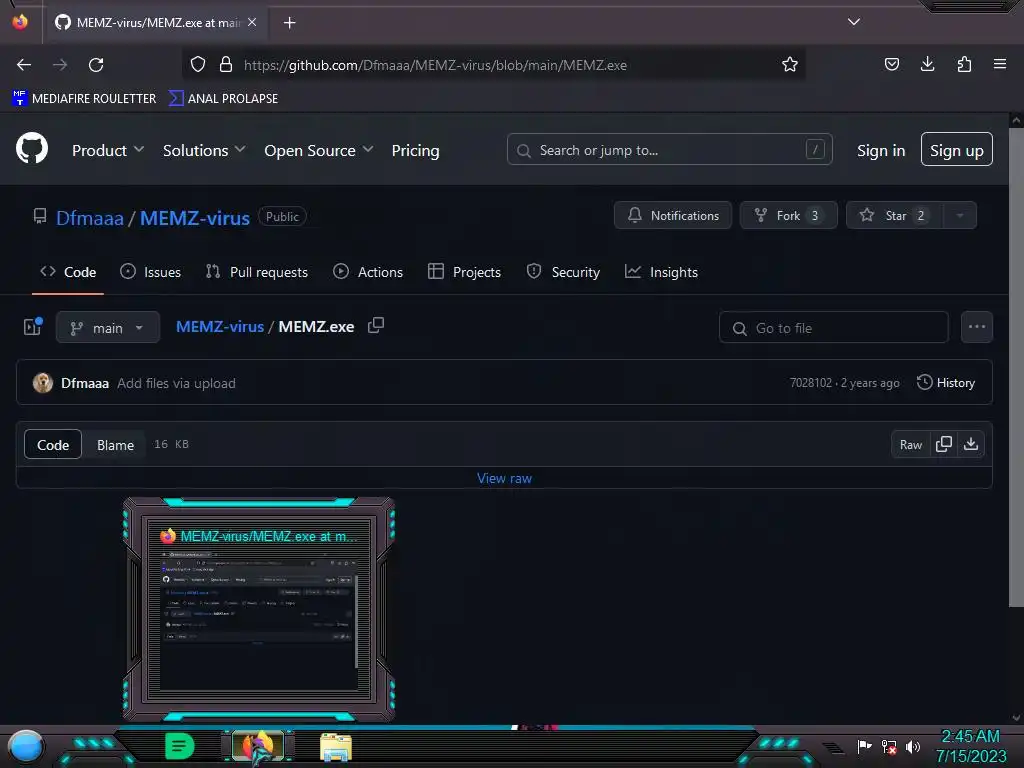Screen dimensions: 1024x768
Task: Open the Actions tab
Action: pos(368,272)
